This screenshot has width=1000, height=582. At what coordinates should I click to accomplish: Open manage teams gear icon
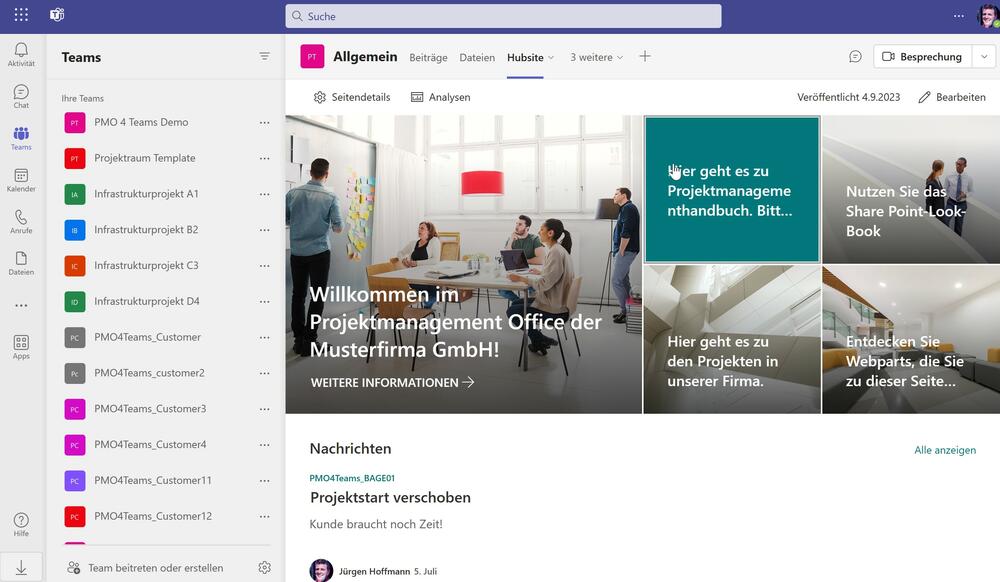tap(264, 567)
